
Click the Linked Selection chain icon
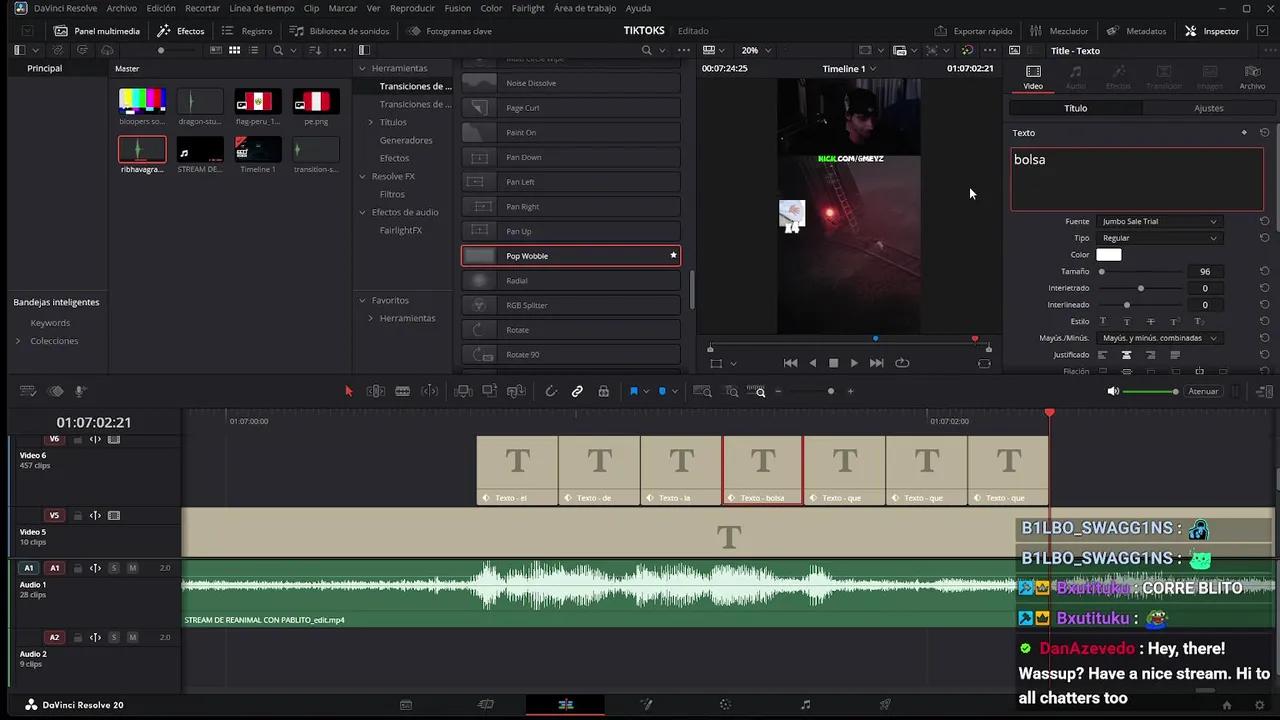click(577, 391)
